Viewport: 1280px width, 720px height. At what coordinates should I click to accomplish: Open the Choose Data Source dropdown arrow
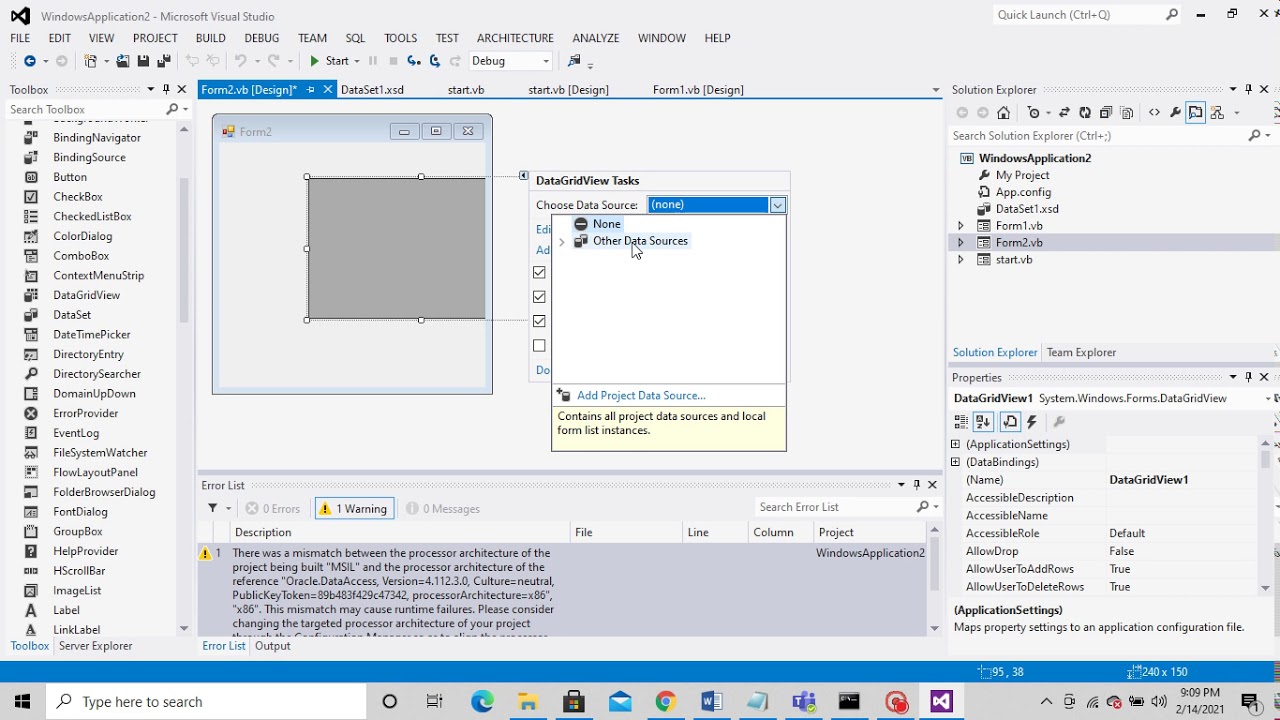(x=777, y=205)
